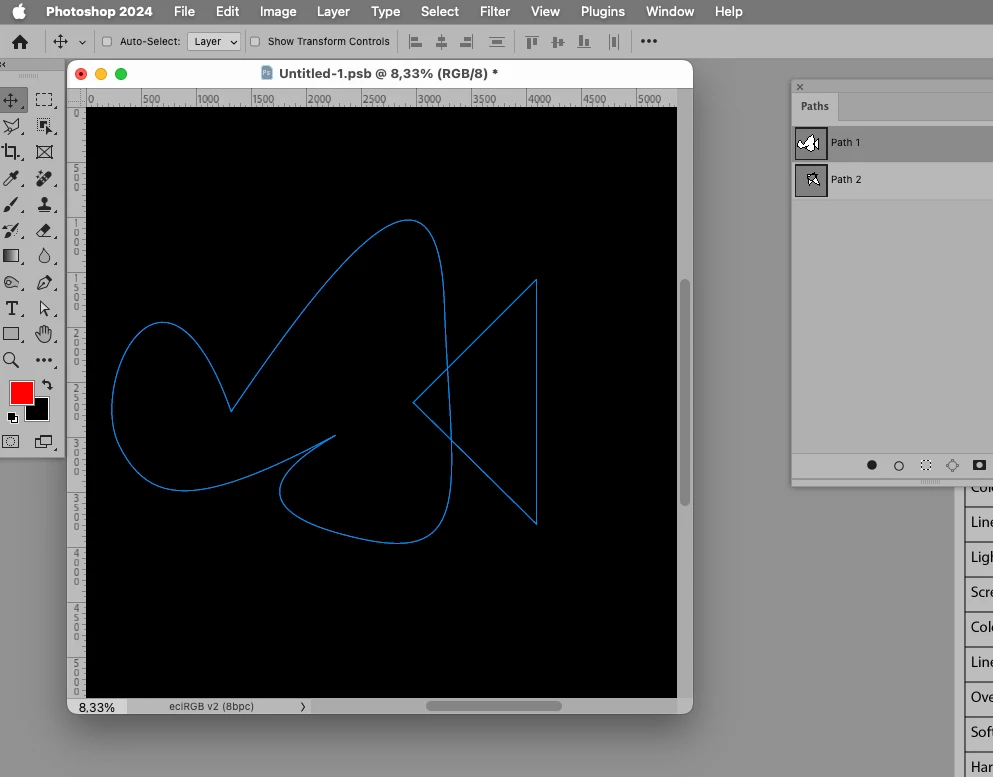Click the 8,33% zoom level field

(97, 707)
